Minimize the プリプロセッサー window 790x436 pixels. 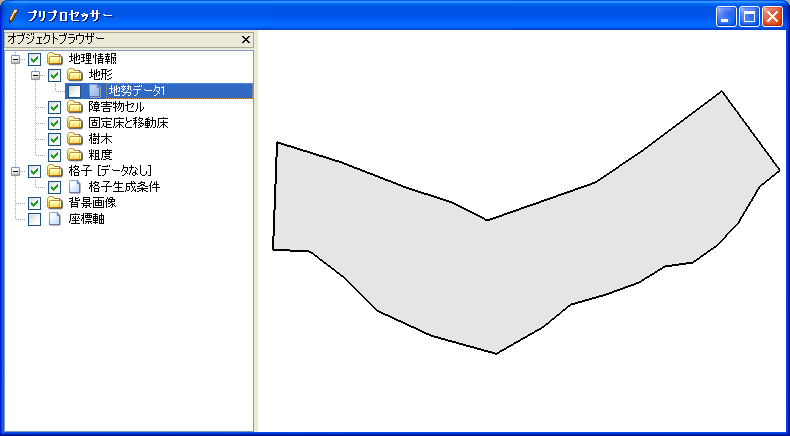[x=726, y=17]
